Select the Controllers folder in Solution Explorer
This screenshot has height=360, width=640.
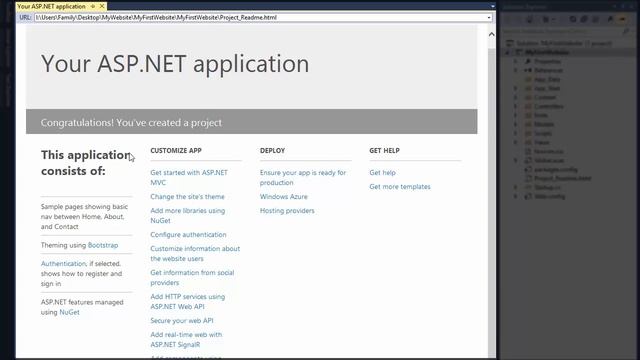click(x=549, y=106)
